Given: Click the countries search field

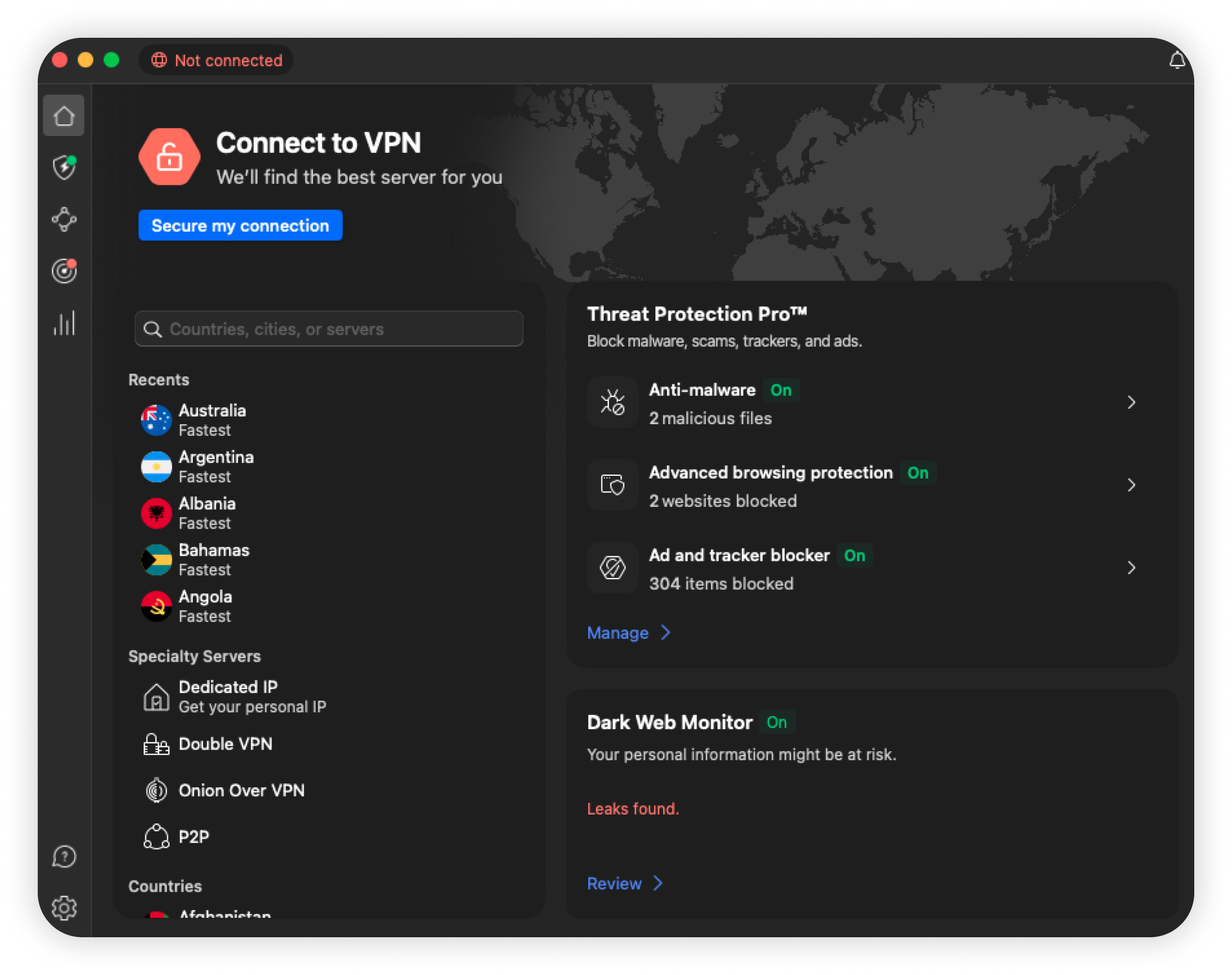Looking at the screenshot, I should coord(329,329).
